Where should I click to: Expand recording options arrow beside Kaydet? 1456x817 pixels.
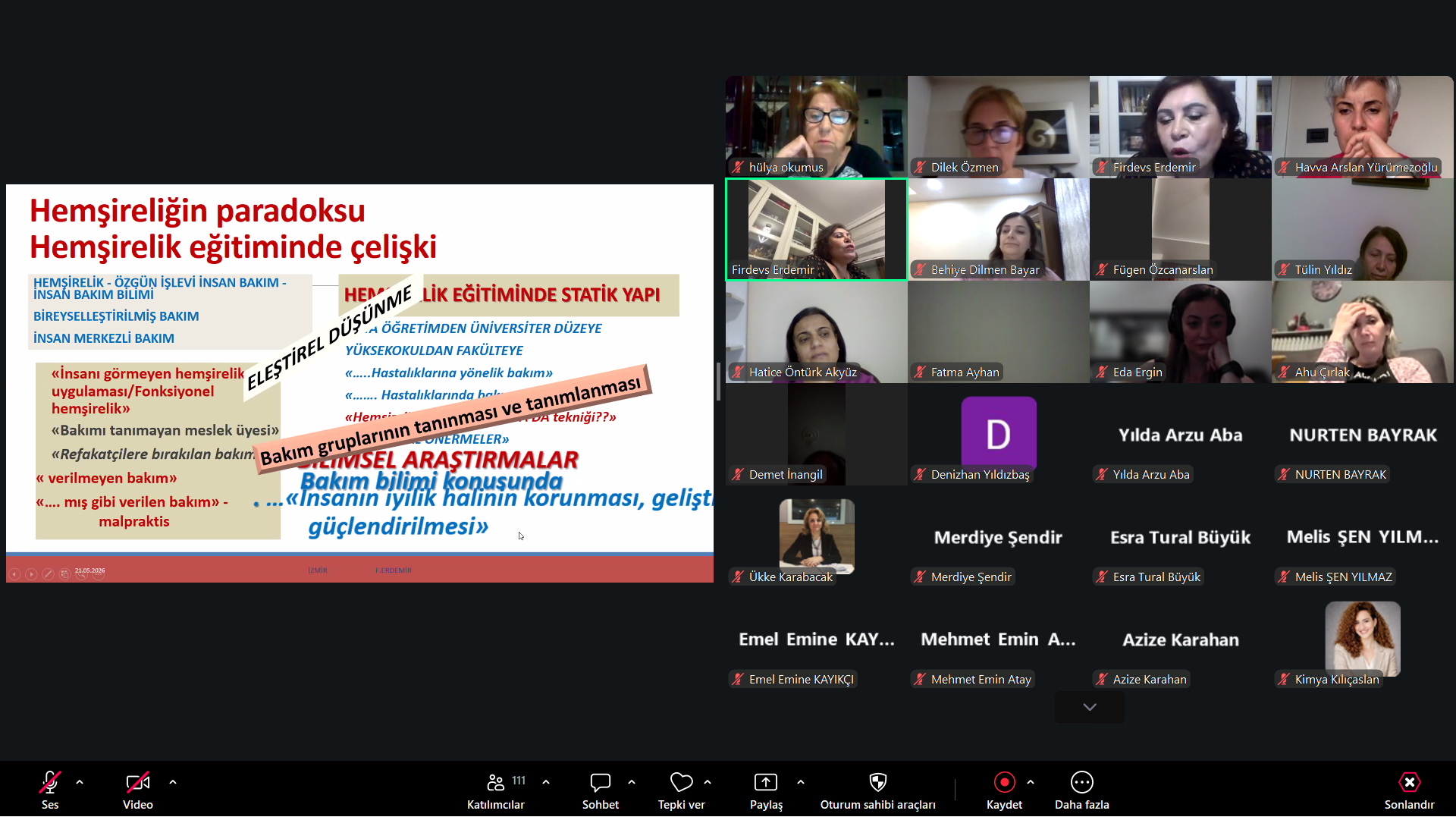coord(1031,781)
